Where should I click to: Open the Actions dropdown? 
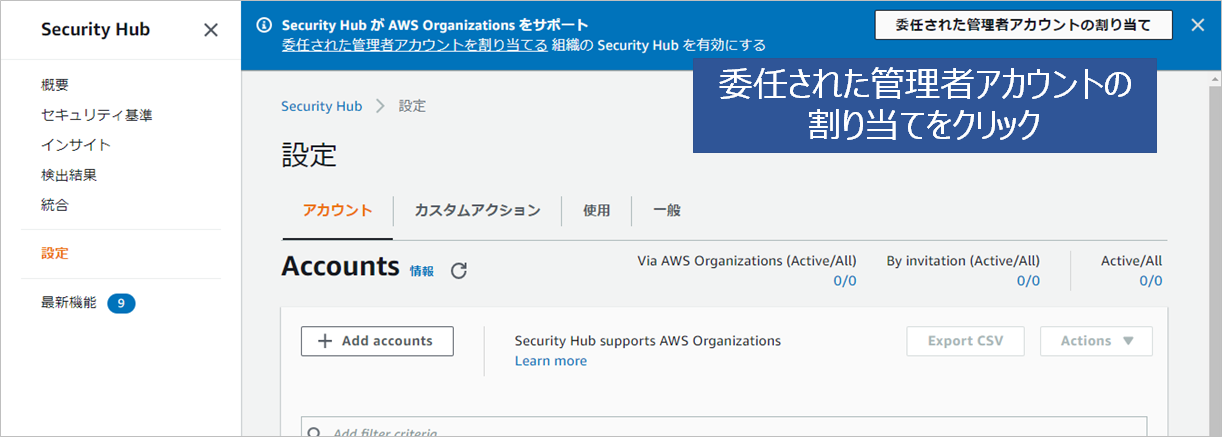[x=1096, y=341]
